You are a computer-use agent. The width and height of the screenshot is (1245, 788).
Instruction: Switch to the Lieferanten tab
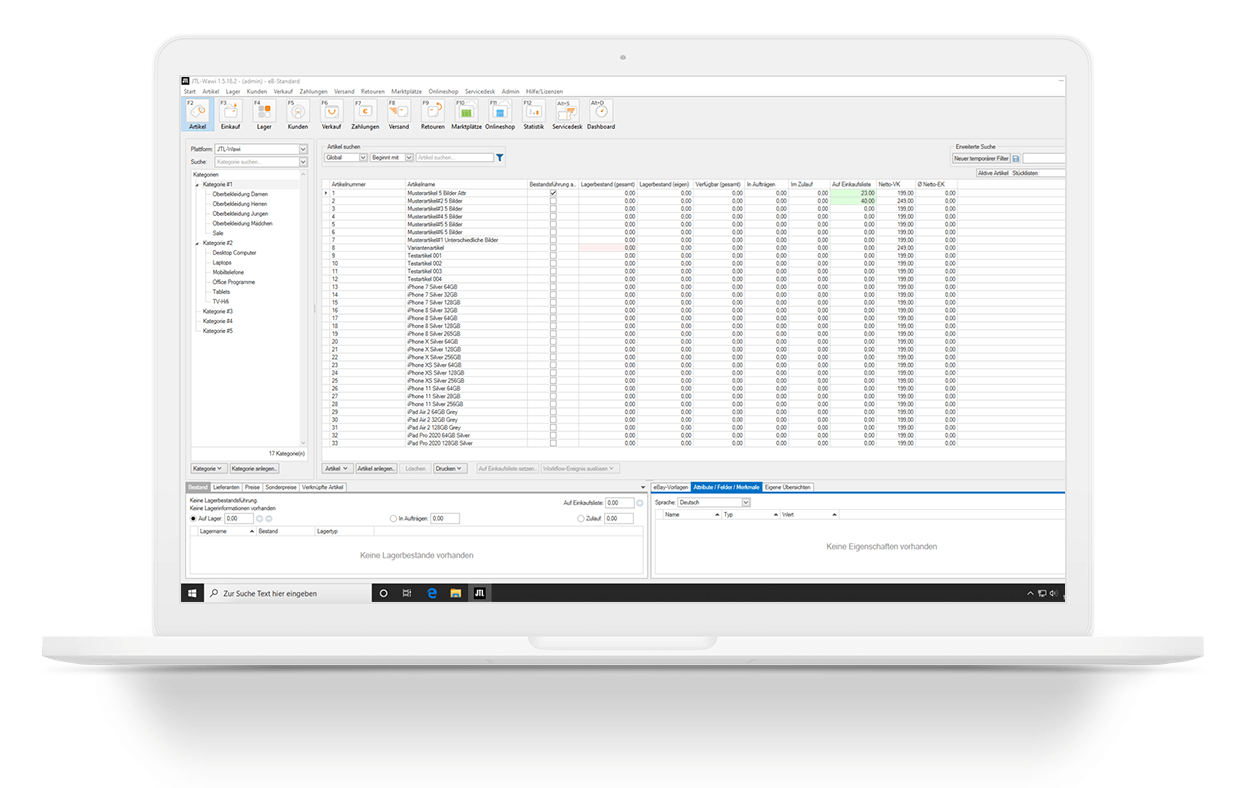click(x=226, y=487)
